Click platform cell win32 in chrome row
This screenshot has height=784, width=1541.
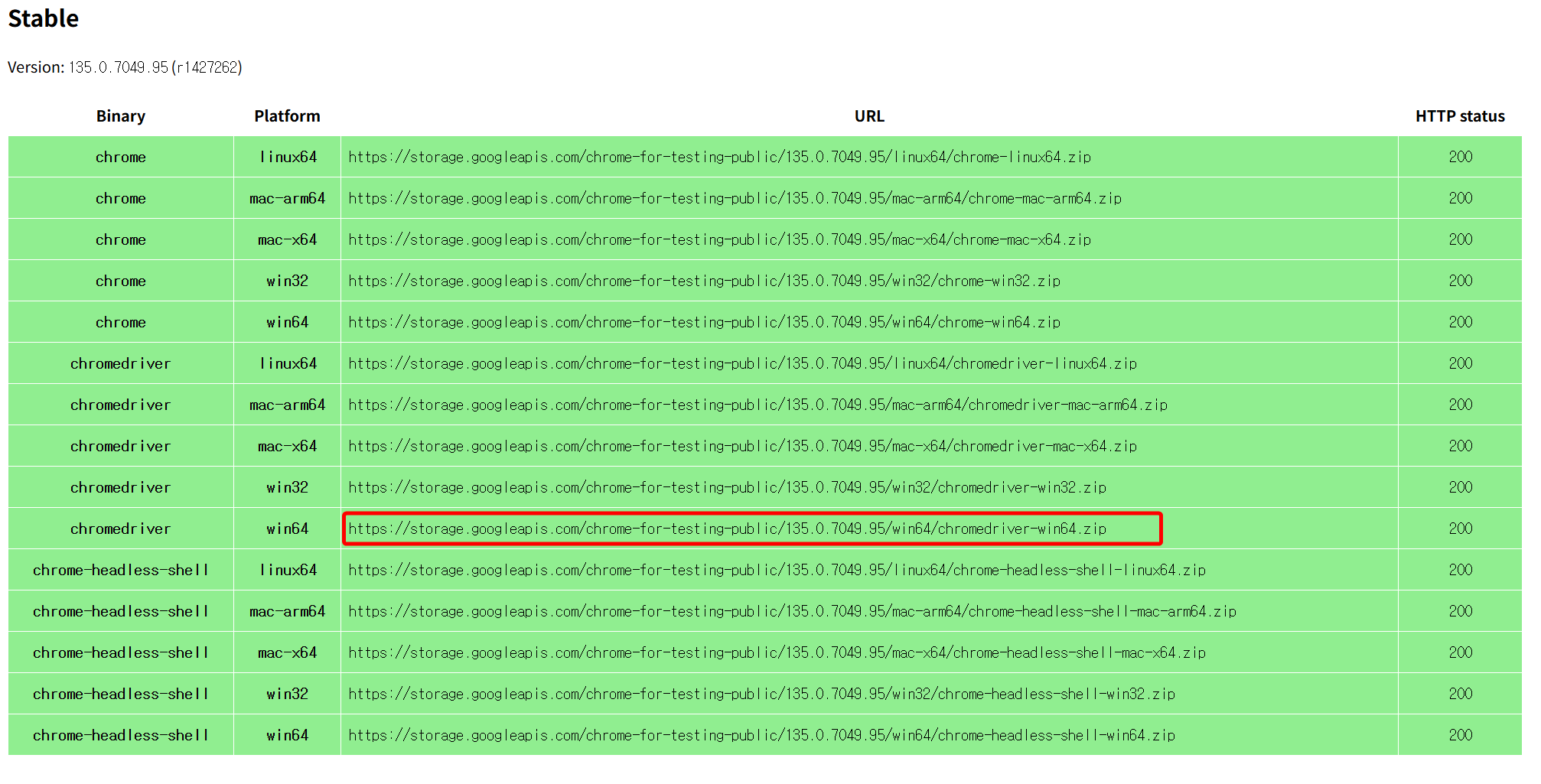pyautogui.click(x=287, y=281)
